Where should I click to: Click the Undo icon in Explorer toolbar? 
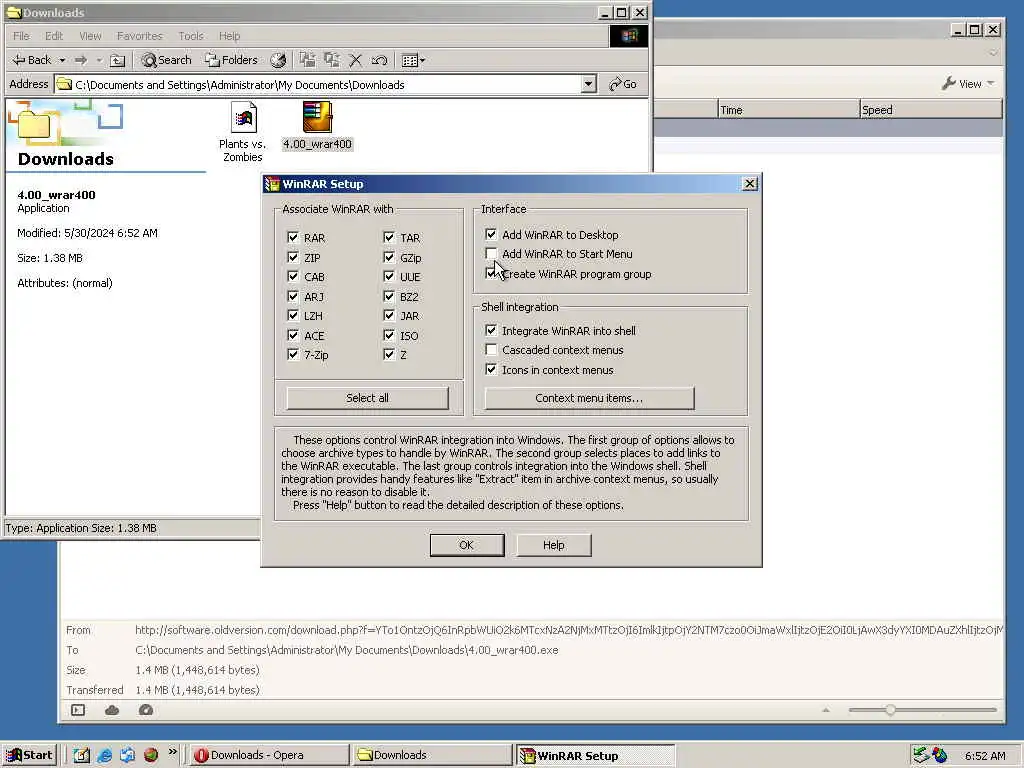[x=379, y=60]
